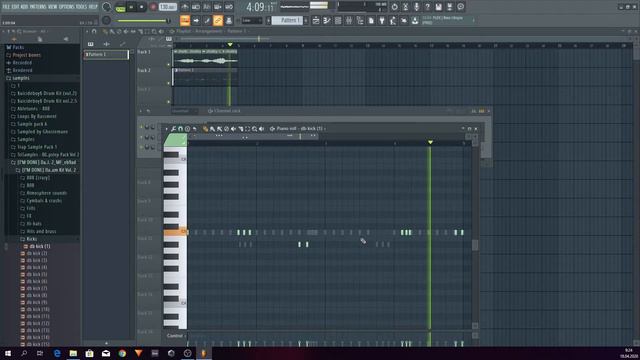Screen dimensions: 640x360
Task: Click the Pattern 1 clip on Track 2
Action: [x=205, y=77]
